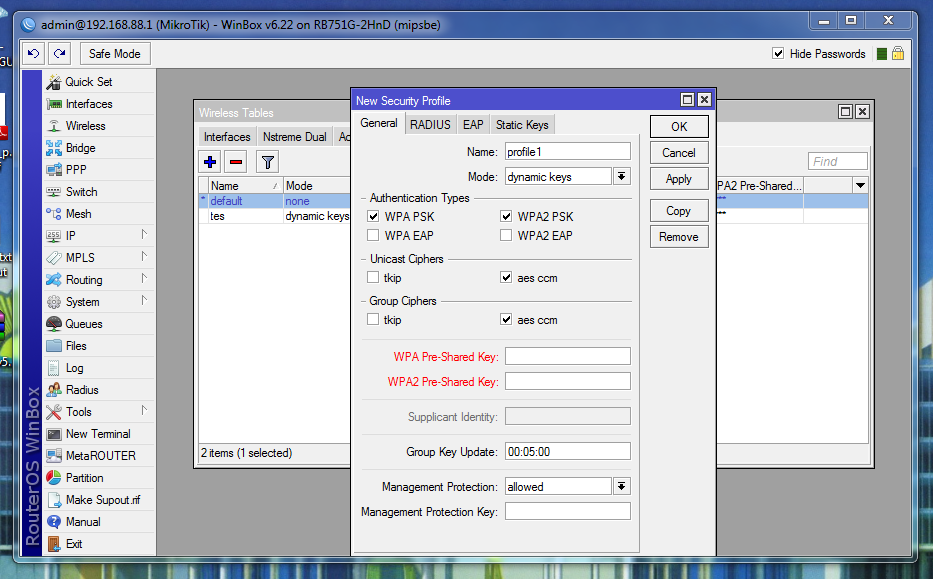Click the Group Key Update field

tap(568, 452)
